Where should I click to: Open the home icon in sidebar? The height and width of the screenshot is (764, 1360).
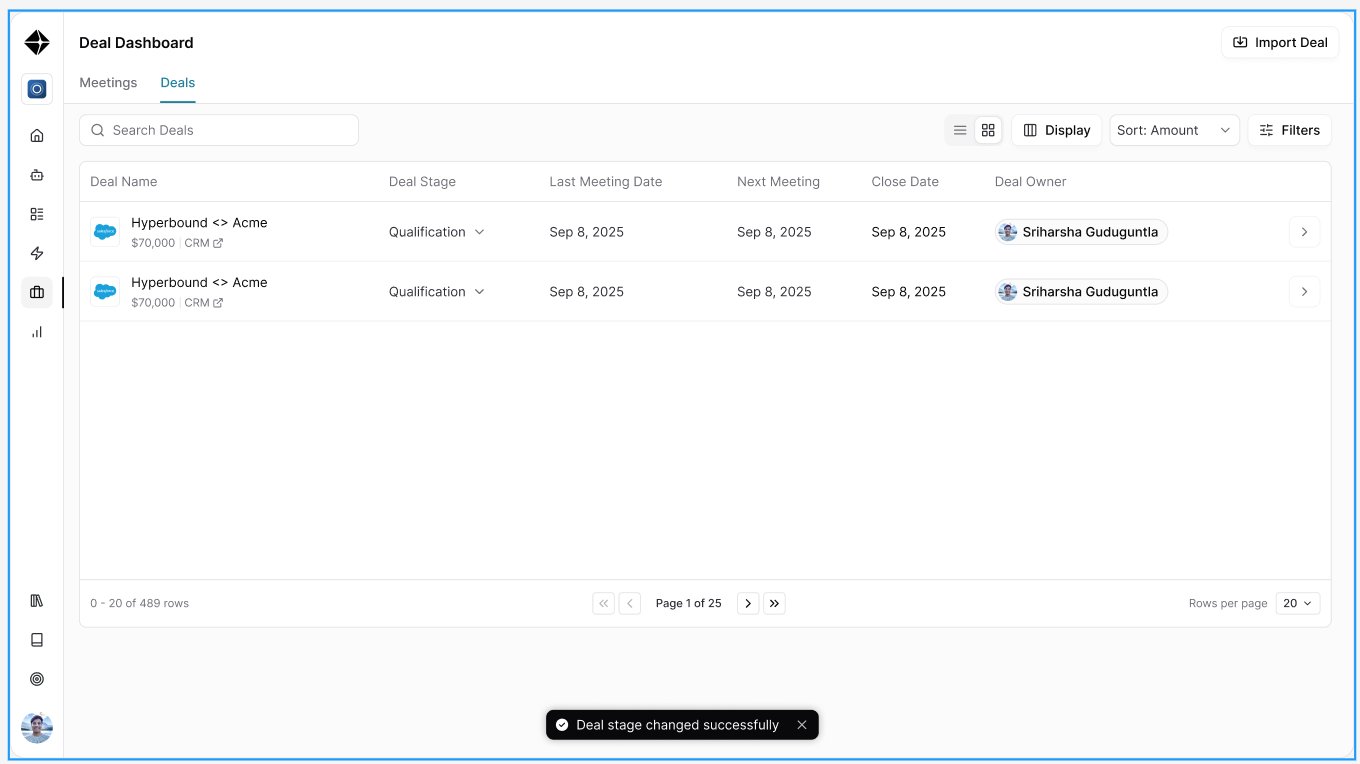pos(37,136)
